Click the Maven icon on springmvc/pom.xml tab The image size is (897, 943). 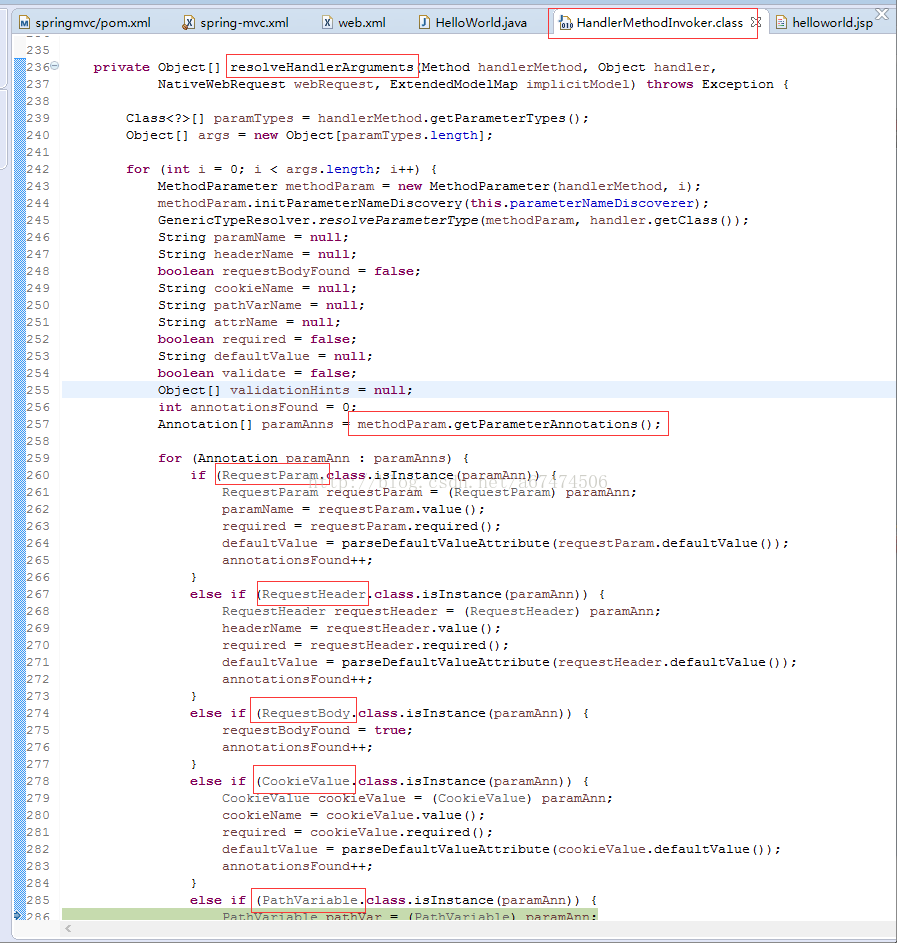point(24,23)
